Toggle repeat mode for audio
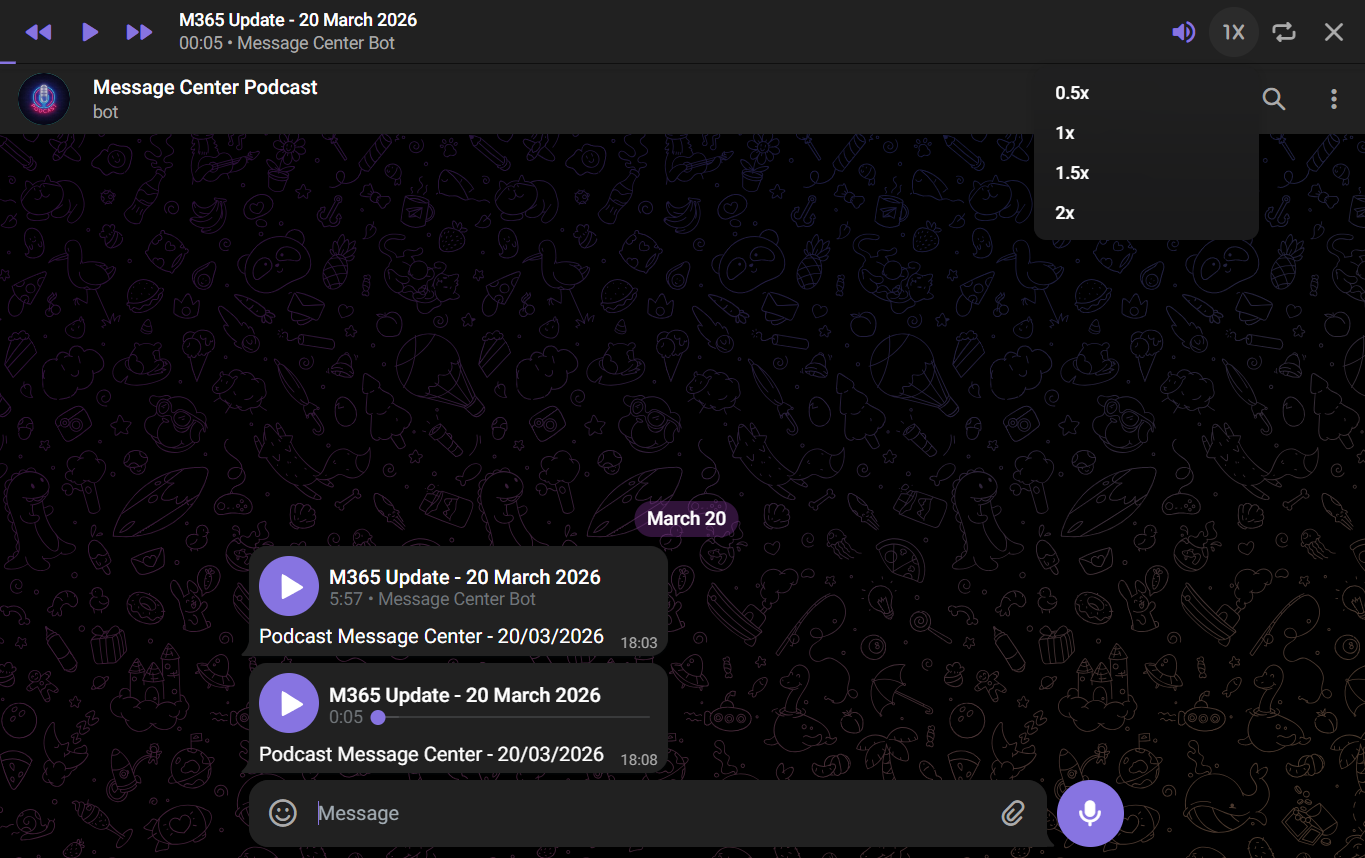 tap(1284, 32)
